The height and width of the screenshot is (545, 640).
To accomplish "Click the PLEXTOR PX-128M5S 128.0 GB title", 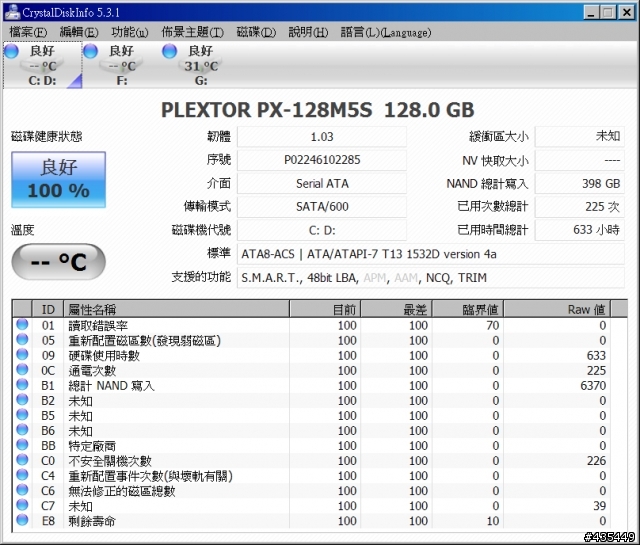I will coord(318,110).
